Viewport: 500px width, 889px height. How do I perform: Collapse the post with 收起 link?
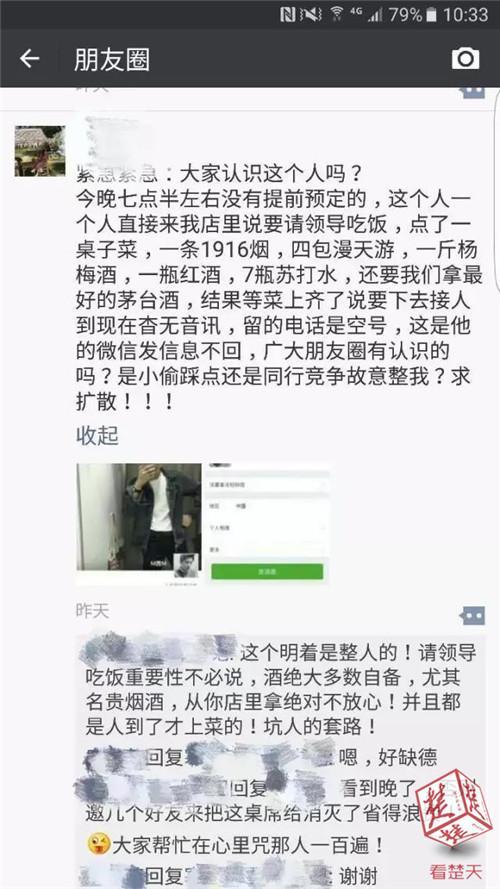coord(98,435)
